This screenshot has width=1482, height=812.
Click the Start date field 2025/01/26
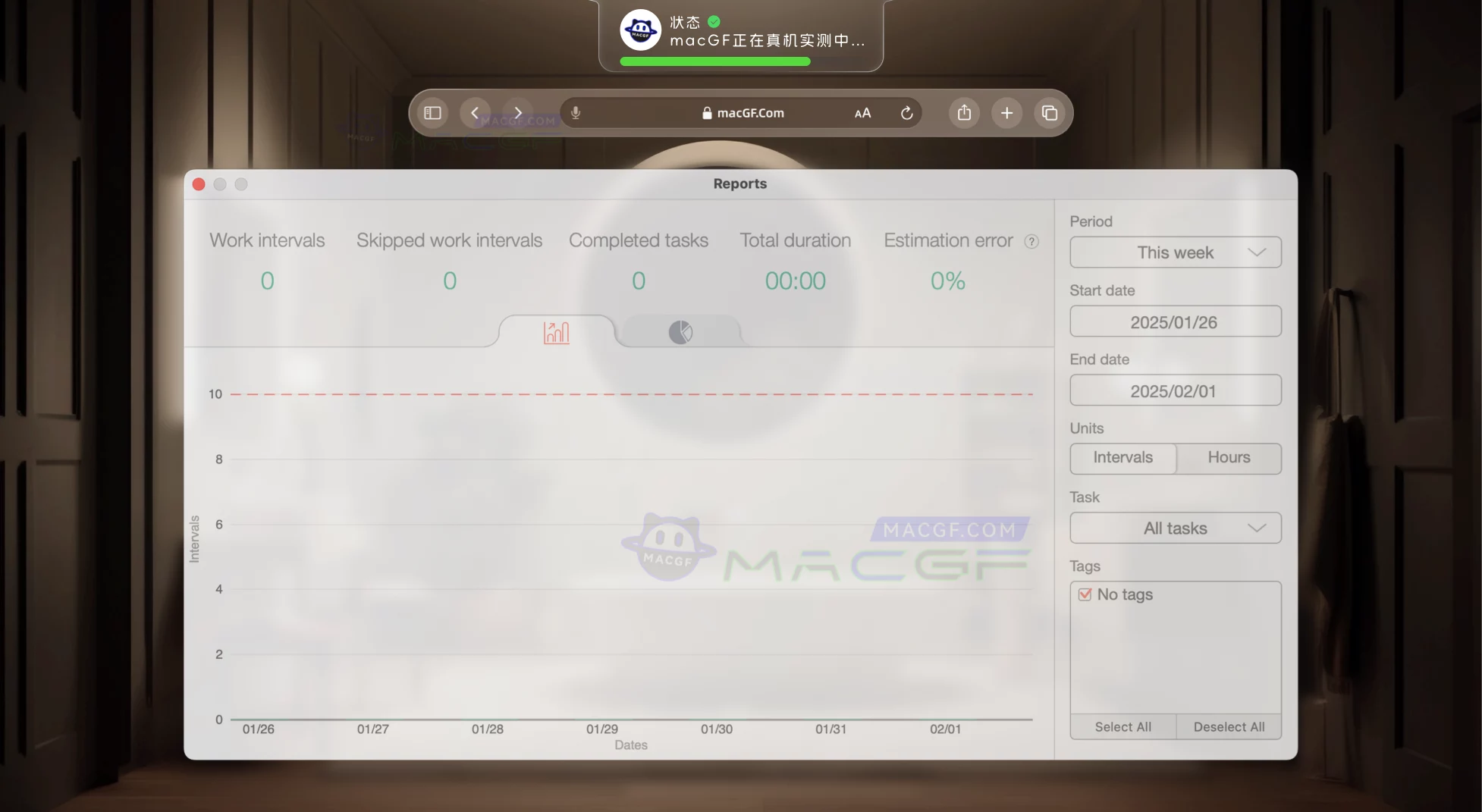click(1175, 321)
